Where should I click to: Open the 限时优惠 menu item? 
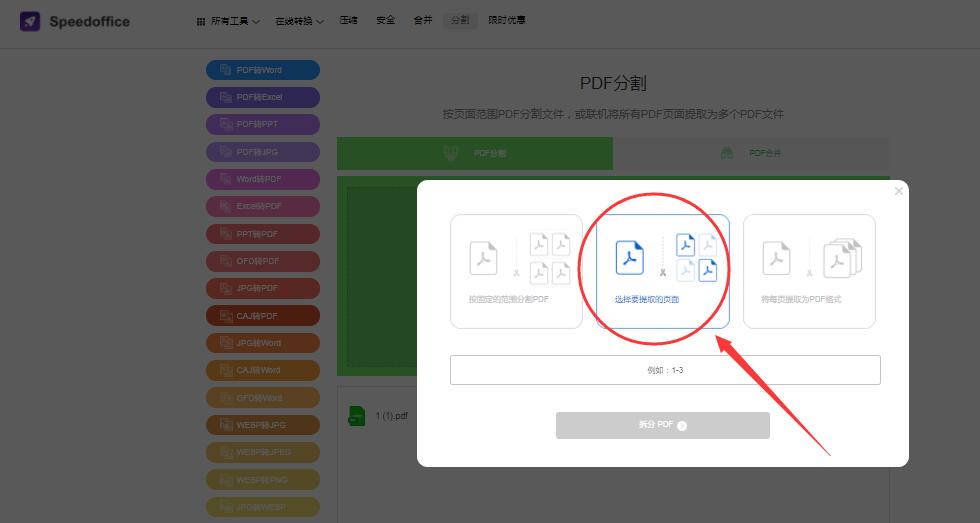[507, 20]
